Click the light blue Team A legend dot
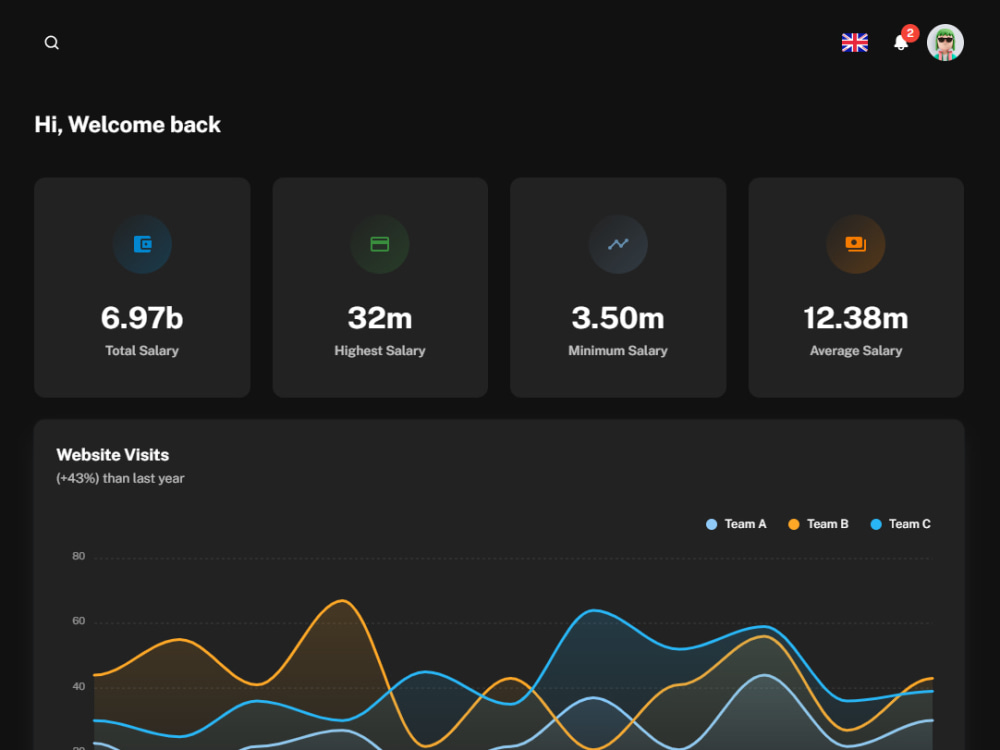1000x750 pixels. click(x=712, y=524)
